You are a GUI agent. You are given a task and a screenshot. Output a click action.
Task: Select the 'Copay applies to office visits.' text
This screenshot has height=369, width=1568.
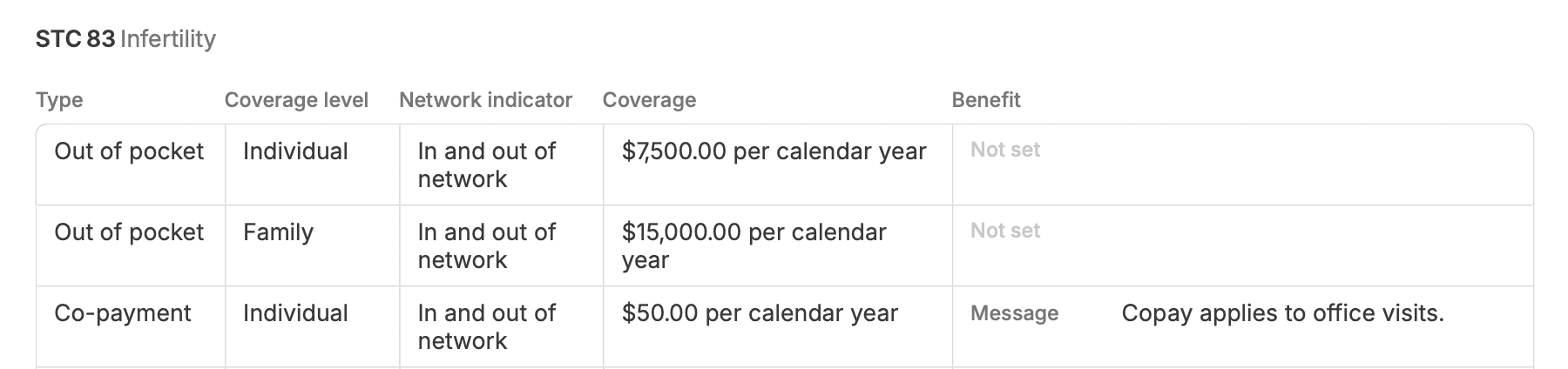point(1282,313)
